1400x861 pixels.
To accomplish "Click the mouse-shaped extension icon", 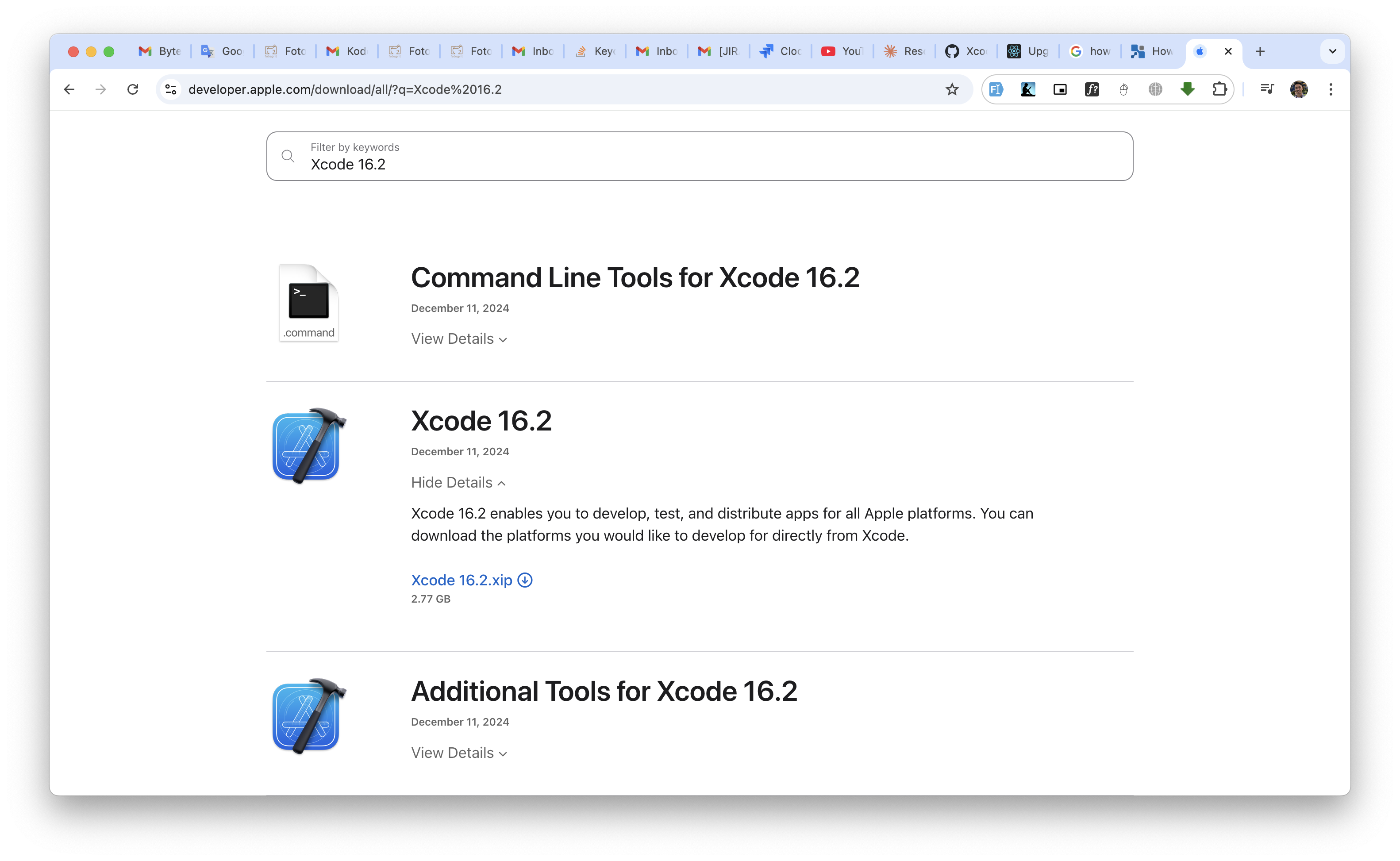I will click(1123, 89).
